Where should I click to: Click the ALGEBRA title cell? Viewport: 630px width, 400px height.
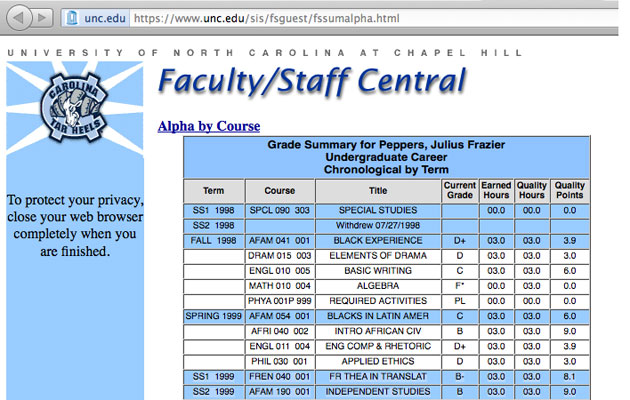coord(378,286)
